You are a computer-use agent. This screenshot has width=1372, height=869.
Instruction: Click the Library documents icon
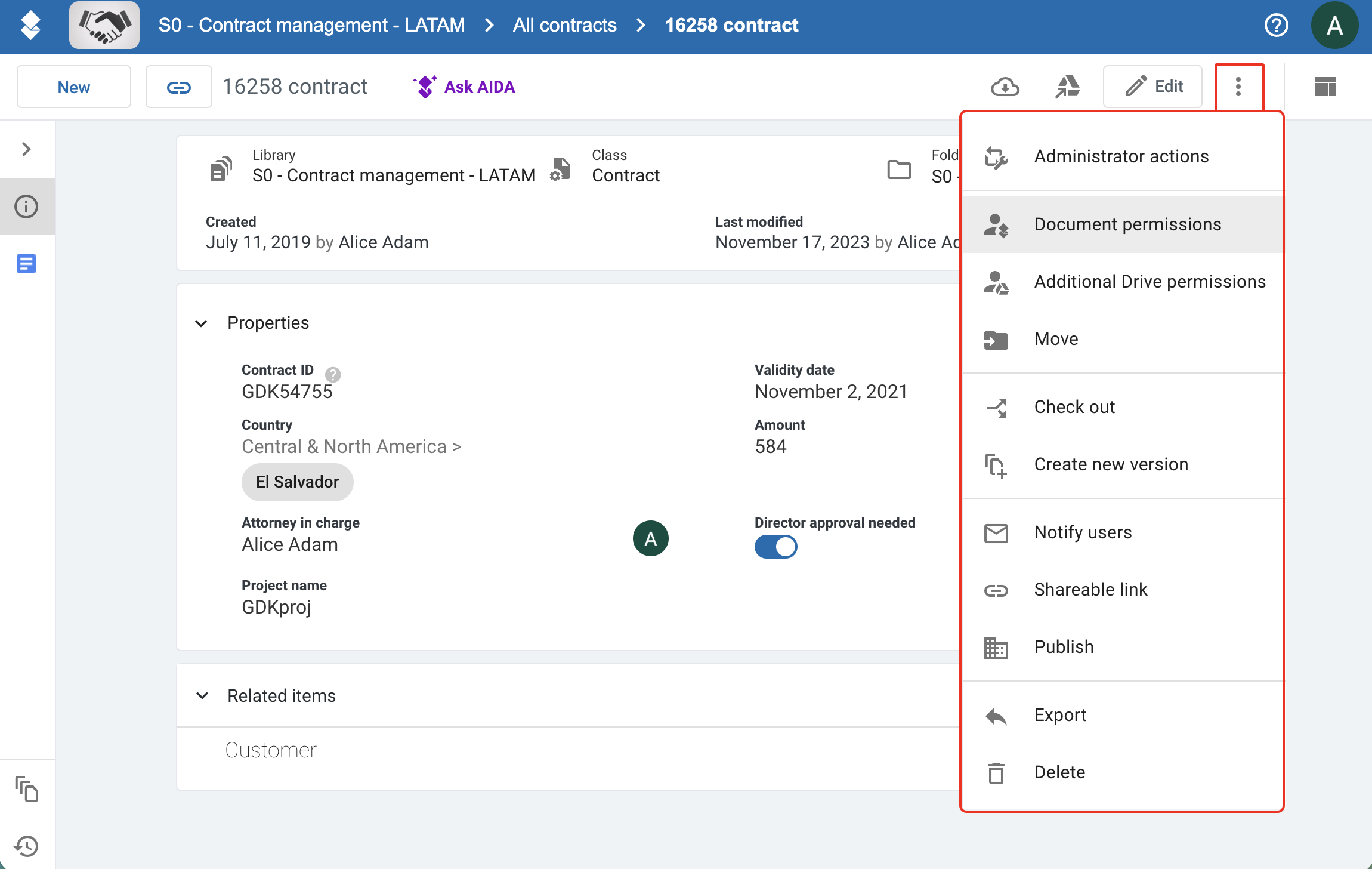click(221, 169)
